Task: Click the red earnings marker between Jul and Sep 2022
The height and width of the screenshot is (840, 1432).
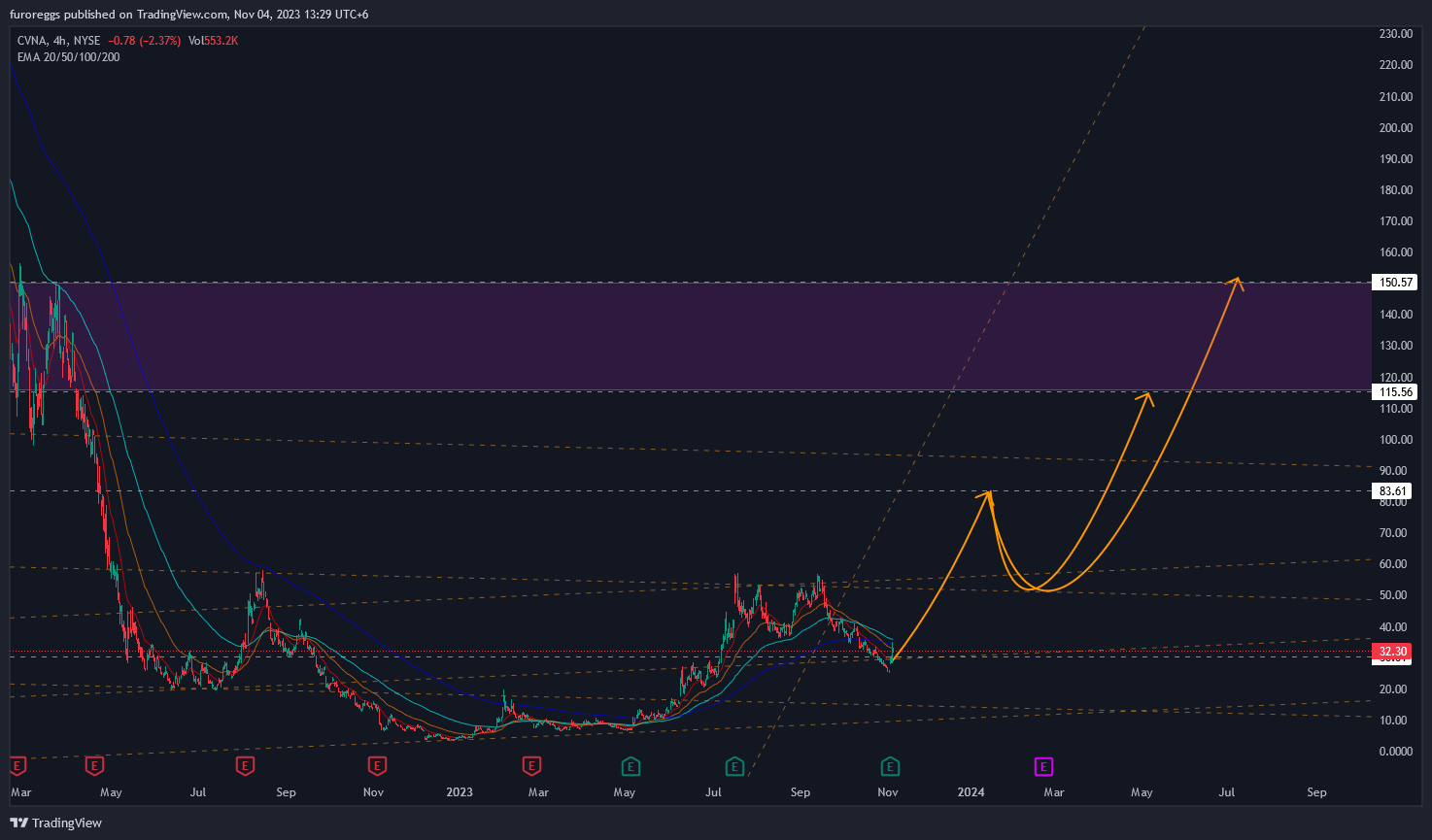Action: [x=245, y=767]
